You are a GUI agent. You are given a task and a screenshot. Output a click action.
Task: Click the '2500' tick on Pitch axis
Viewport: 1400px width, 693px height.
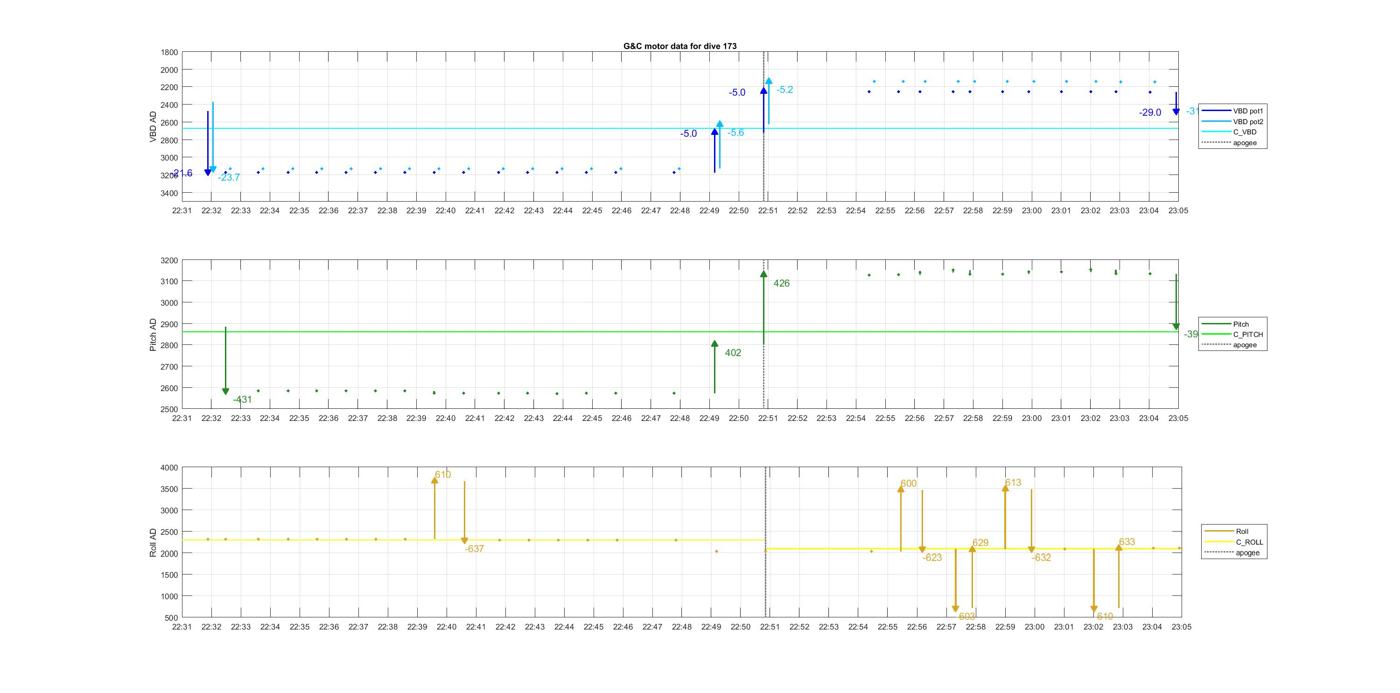[169, 409]
